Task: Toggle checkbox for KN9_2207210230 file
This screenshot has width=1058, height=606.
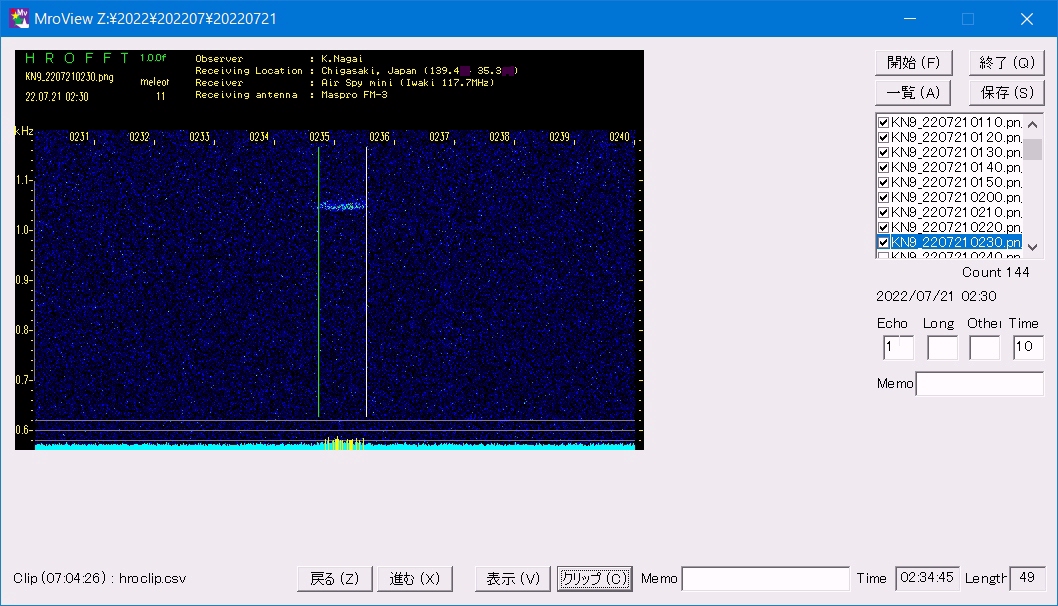Action: [x=883, y=242]
